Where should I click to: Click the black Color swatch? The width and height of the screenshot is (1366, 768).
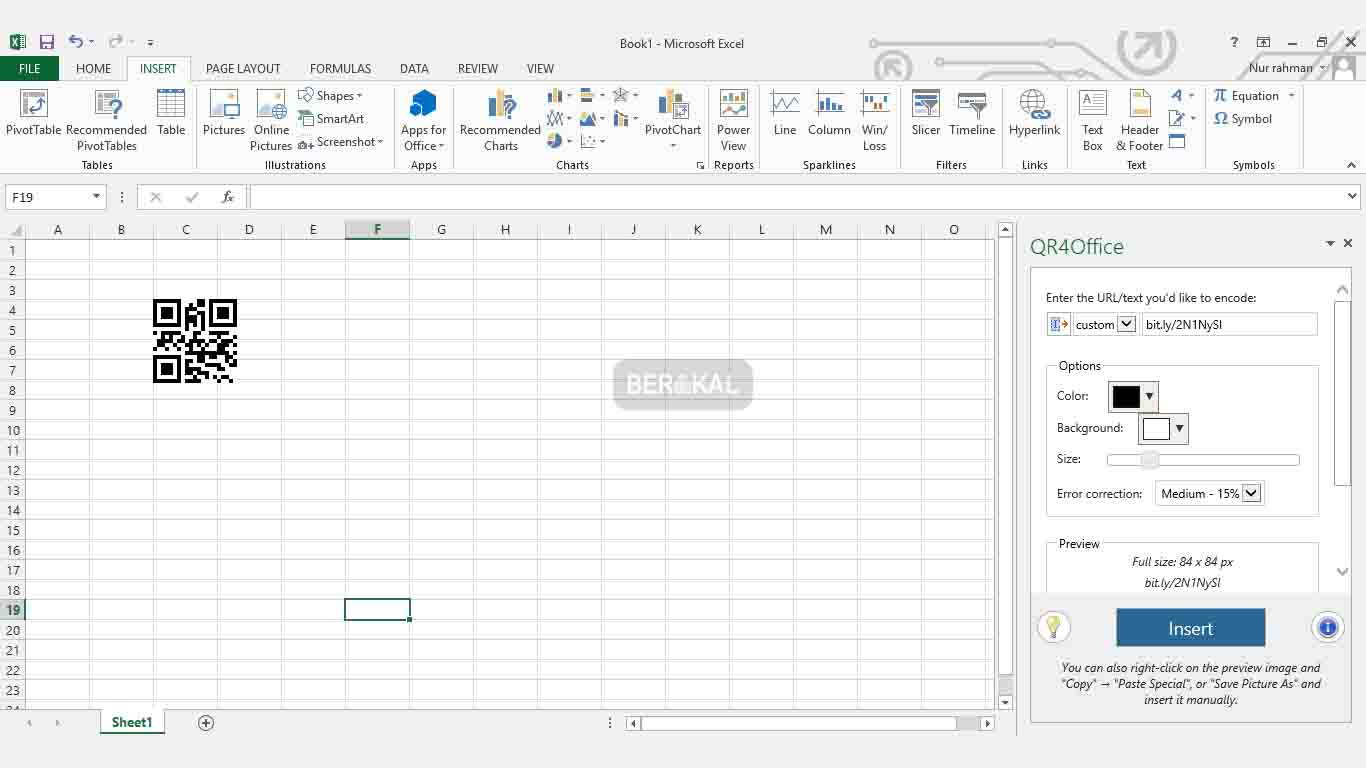point(1126,396)
